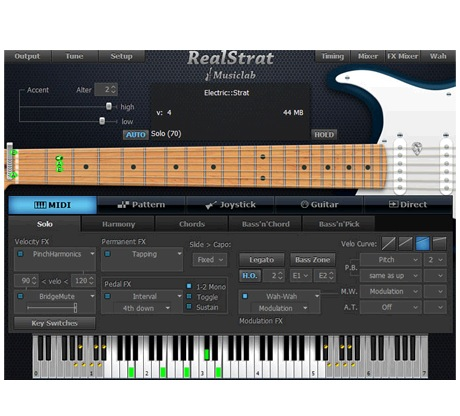Open the 4th down dropdown
Image resolution: width=460 pixels, height=416 pixels.
pyautogui.click(x=143, y=308)
